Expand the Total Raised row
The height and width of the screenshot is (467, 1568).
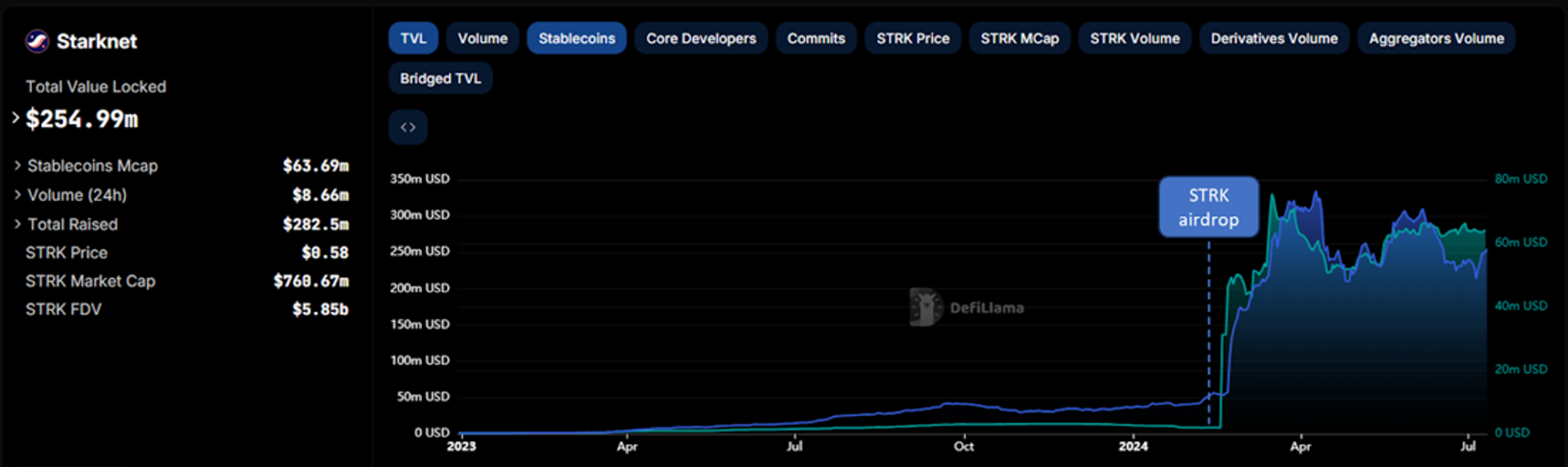[18, 224]
